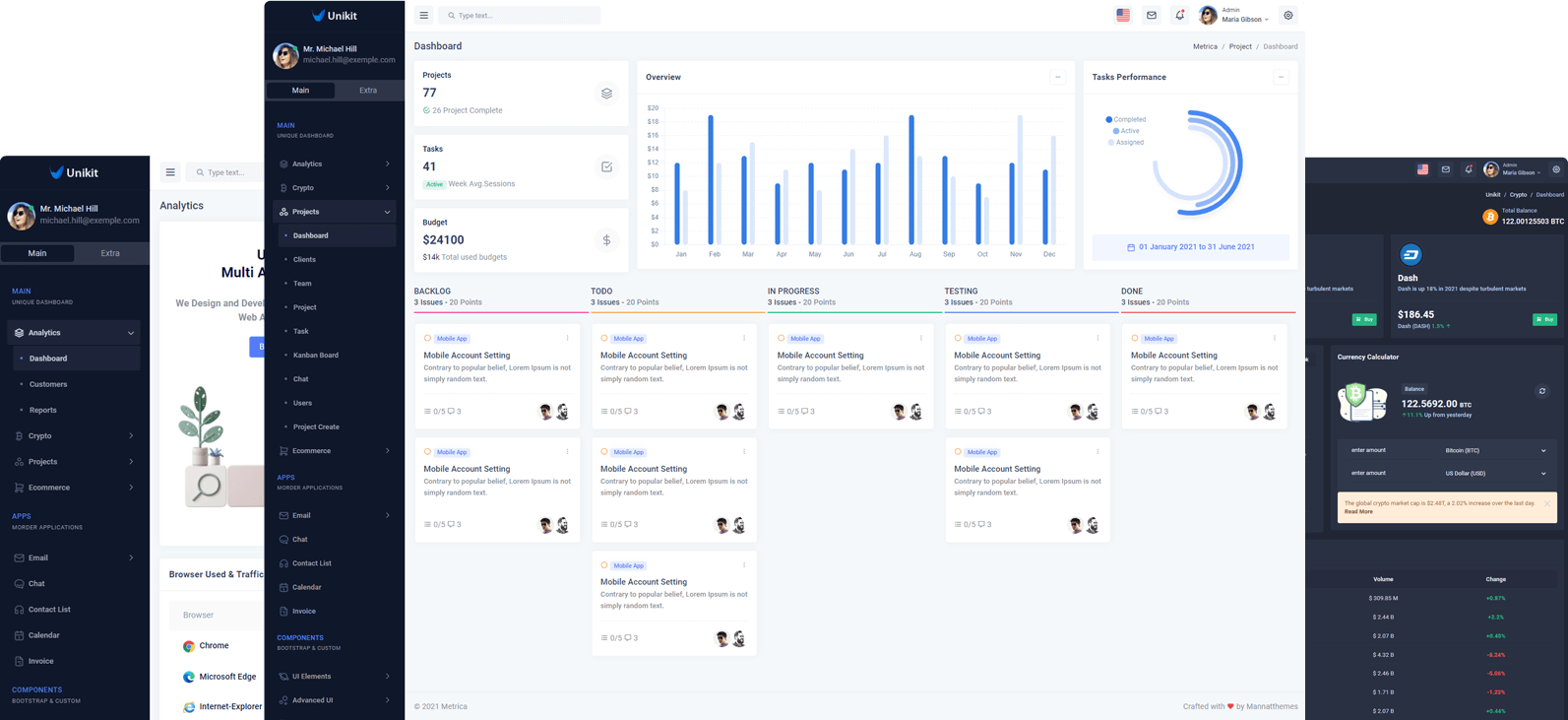Click the checklist icon in Tasks card
1568x720 pixels.
(606, 166)
